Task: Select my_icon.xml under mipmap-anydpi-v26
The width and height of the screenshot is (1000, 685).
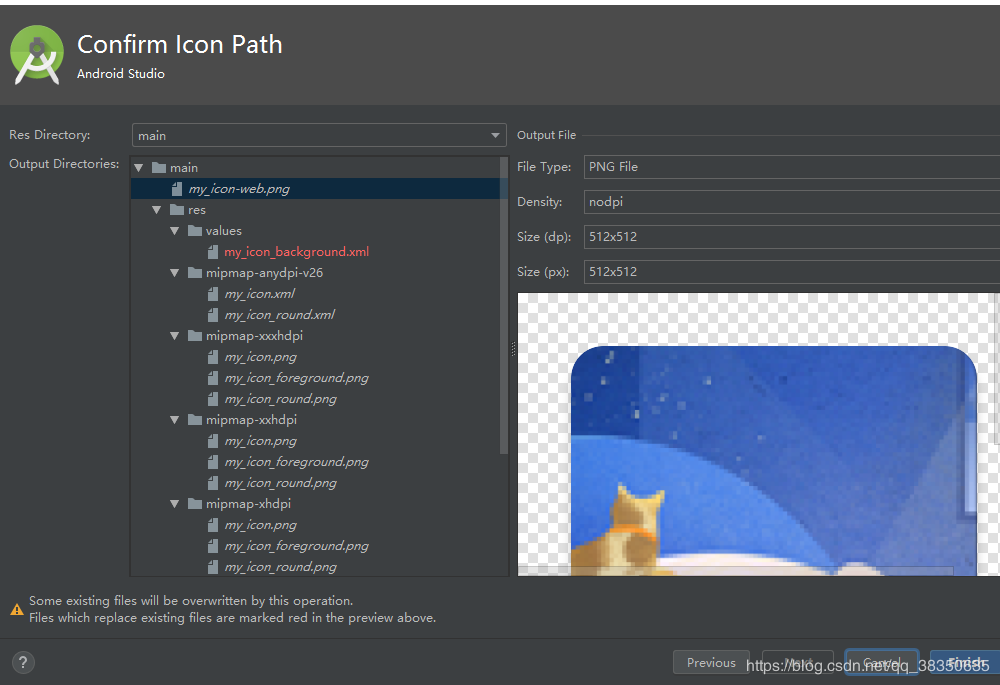Action: pos(260,294)
